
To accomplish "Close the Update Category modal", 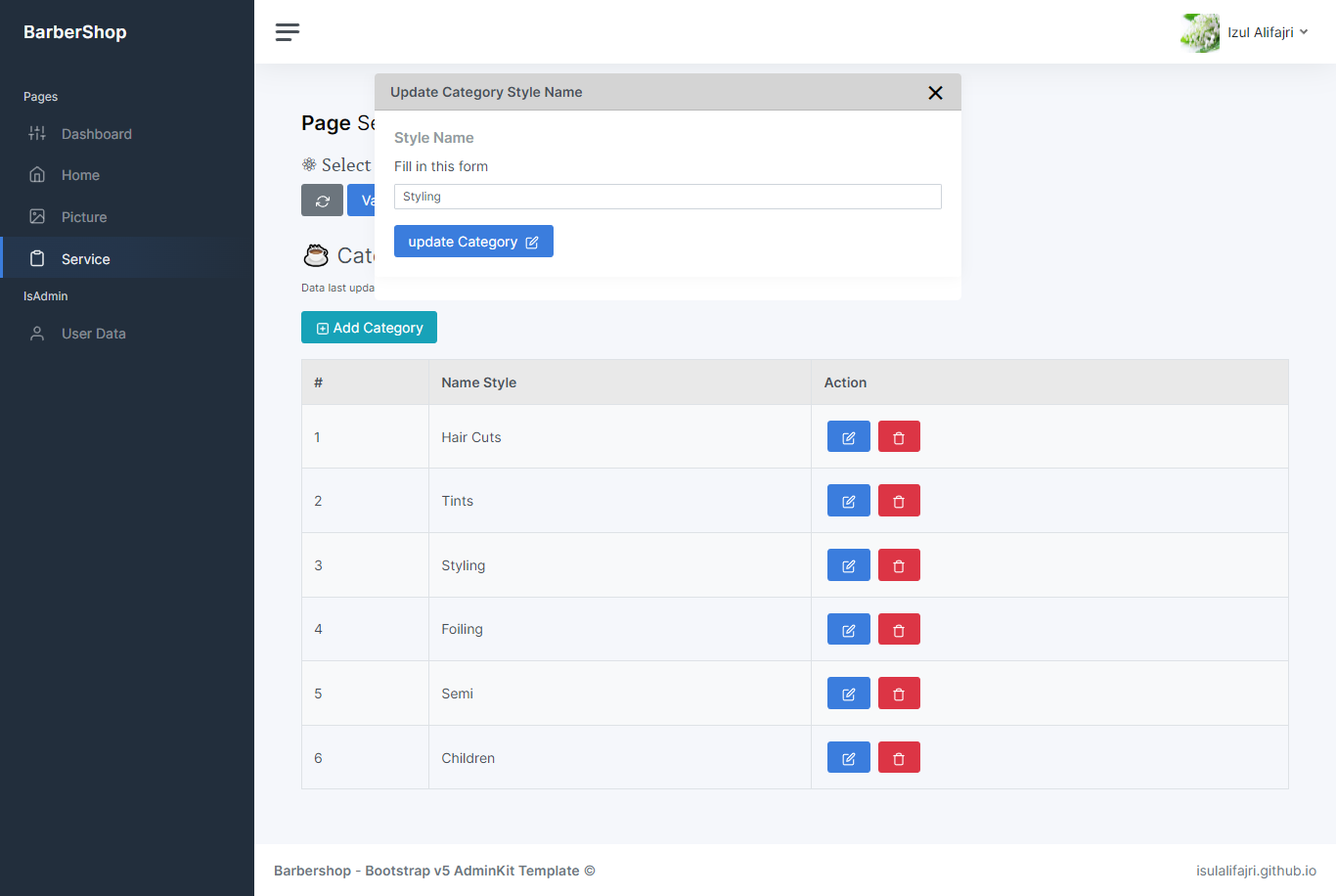I will pos(935,93).
